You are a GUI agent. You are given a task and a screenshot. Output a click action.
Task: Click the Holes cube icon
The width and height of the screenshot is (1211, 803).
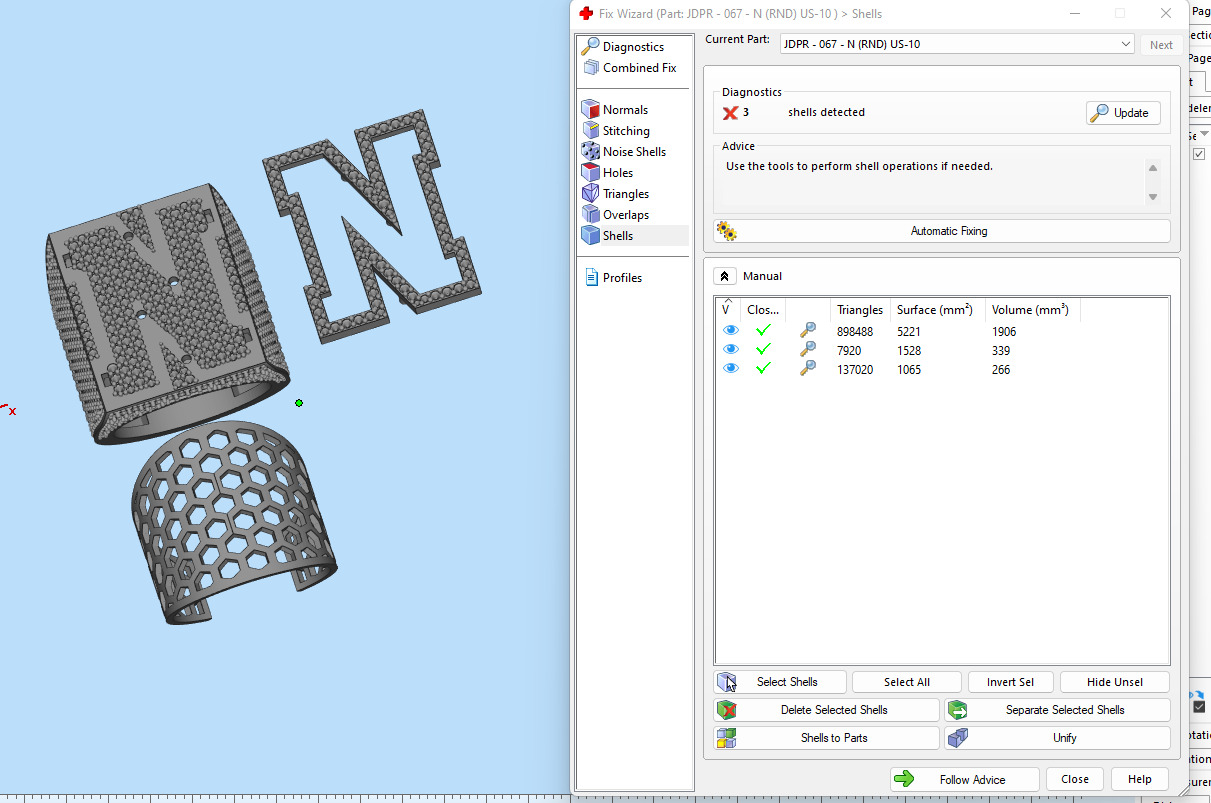(x=590, y=173)
